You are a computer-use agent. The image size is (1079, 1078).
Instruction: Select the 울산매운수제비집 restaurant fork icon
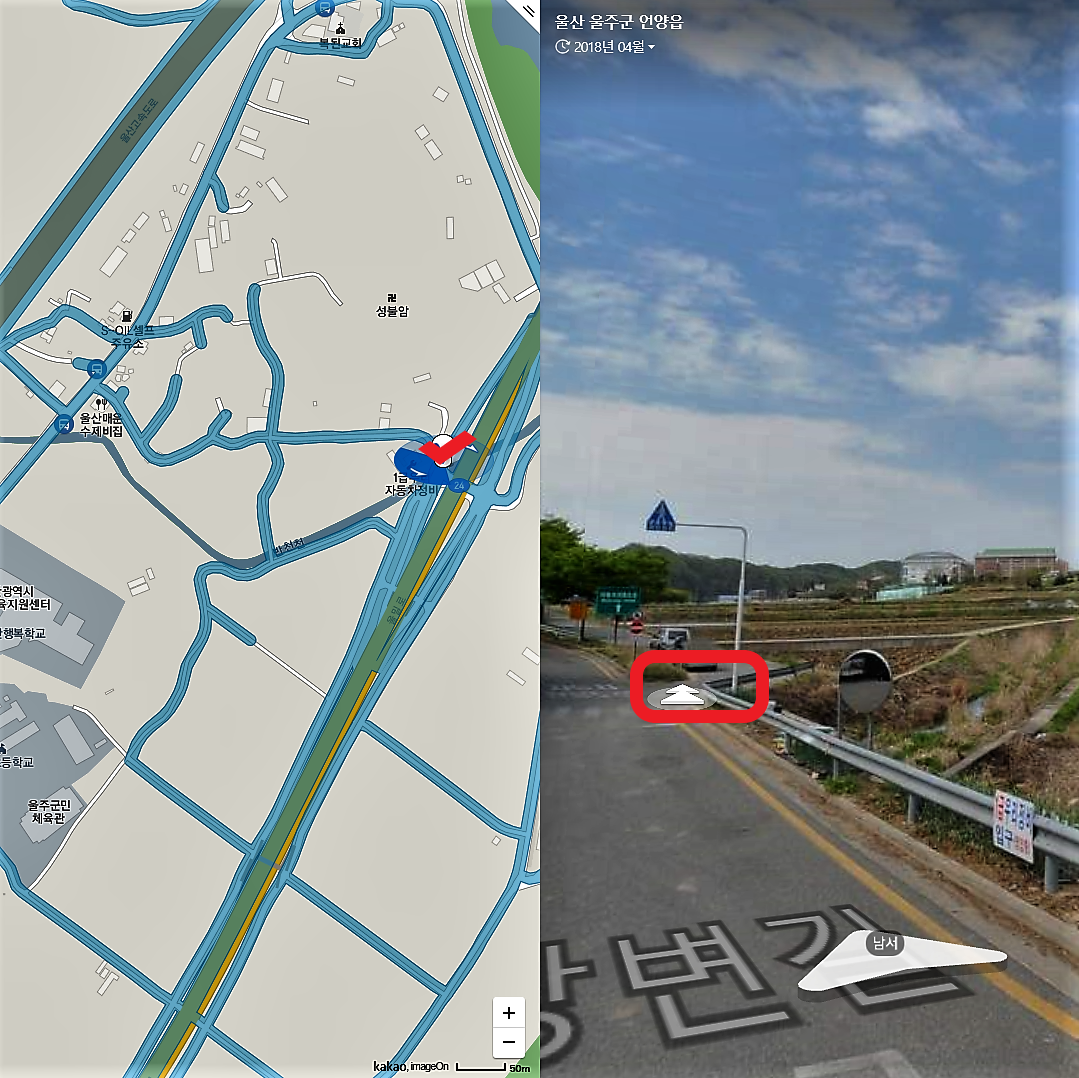[x=101, y=404]
